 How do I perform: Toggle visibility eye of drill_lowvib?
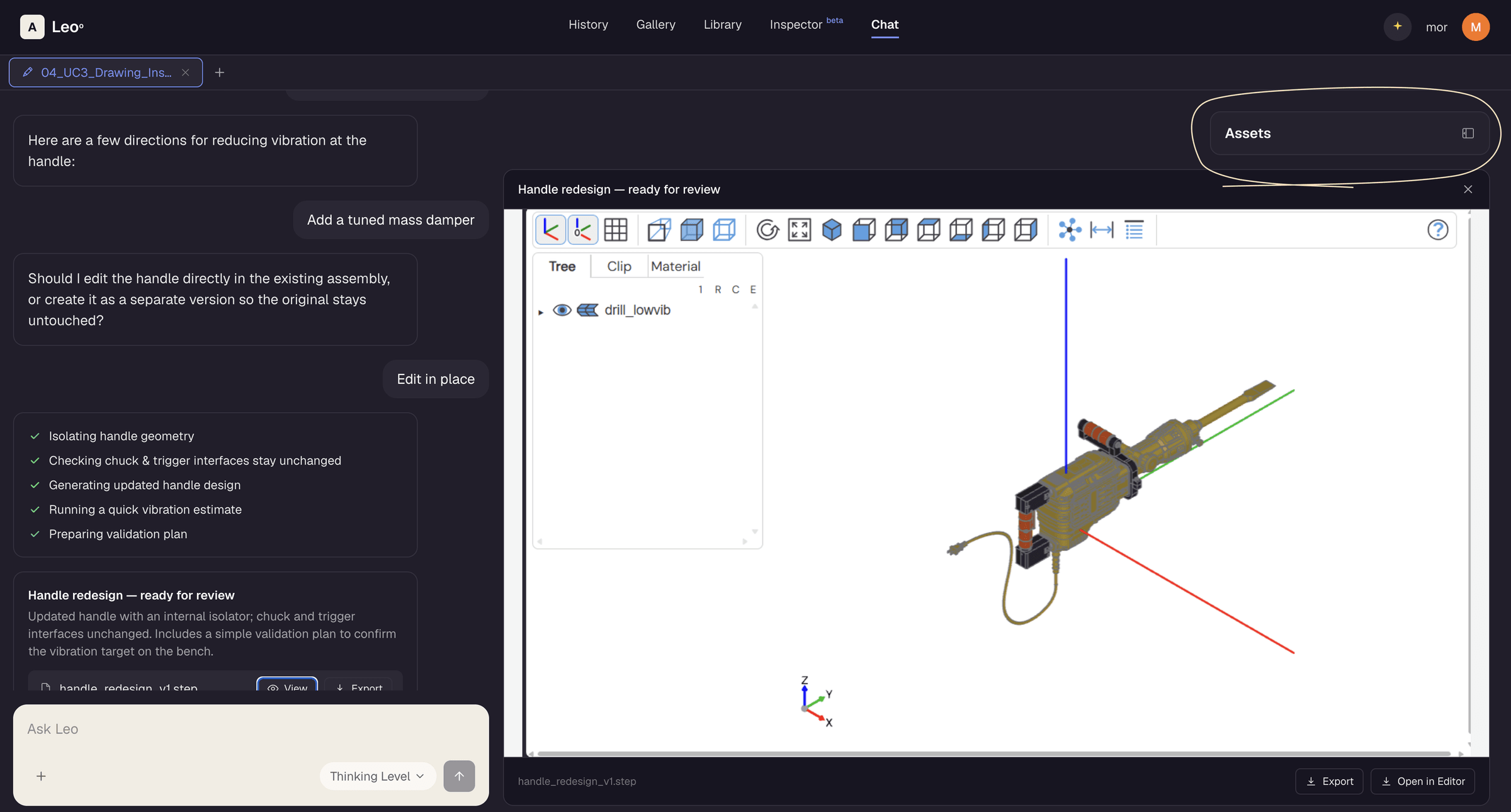562,310
